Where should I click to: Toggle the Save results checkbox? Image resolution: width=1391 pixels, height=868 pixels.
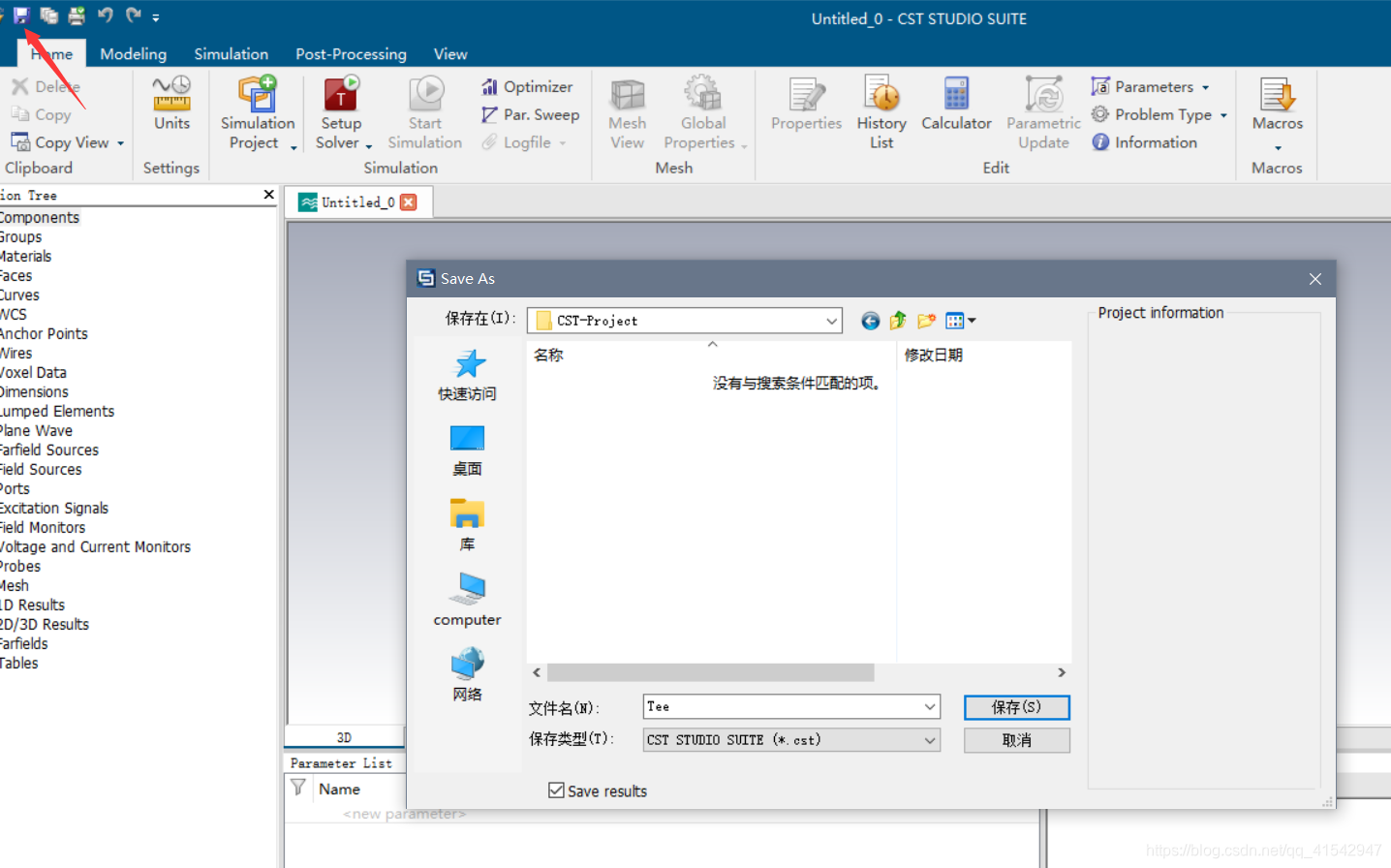(556, 790)
